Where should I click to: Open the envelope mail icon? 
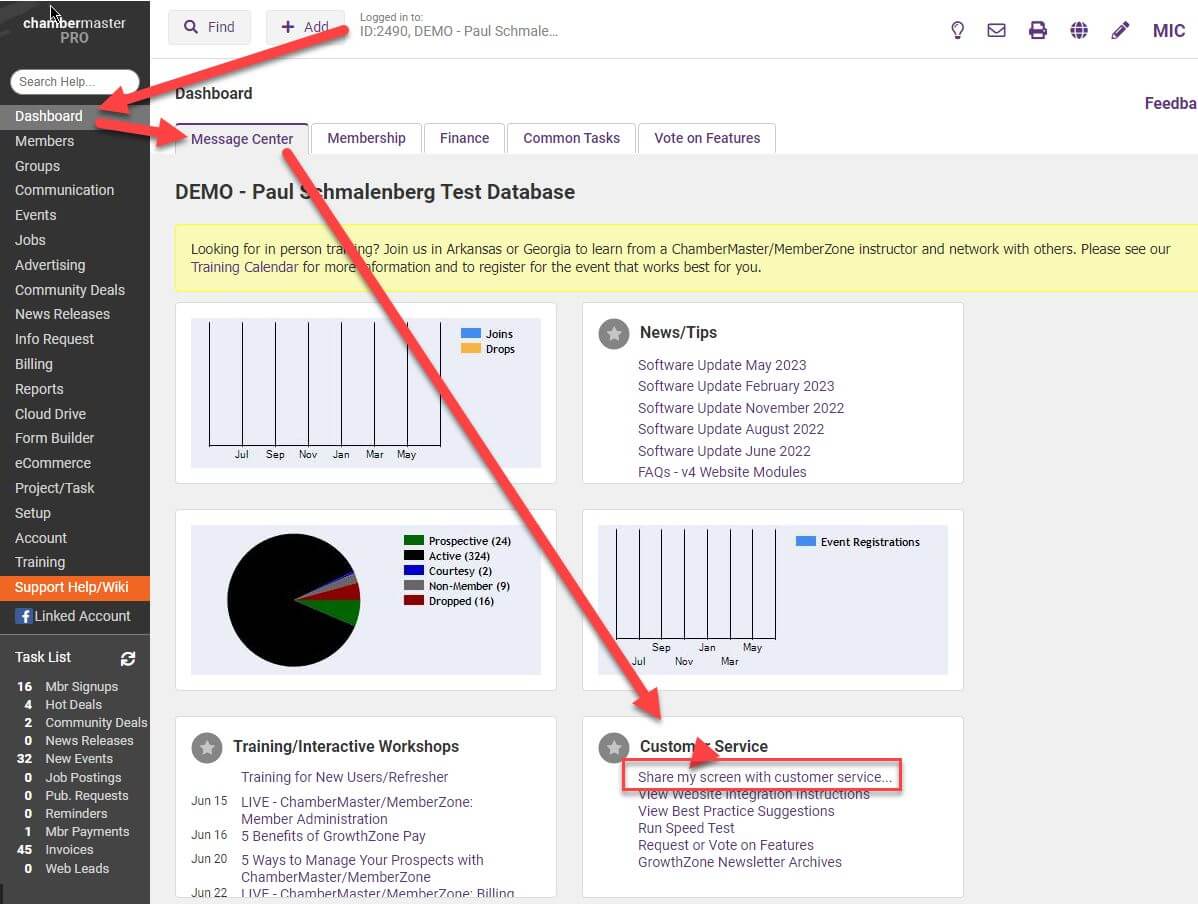pyautogui.click(x=996, y=30)
